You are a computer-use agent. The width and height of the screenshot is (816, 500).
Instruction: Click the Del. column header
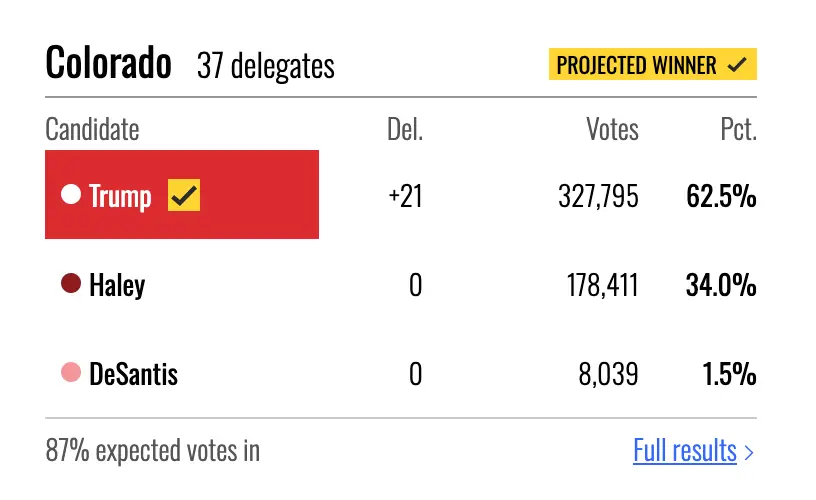tap(405, 129)
